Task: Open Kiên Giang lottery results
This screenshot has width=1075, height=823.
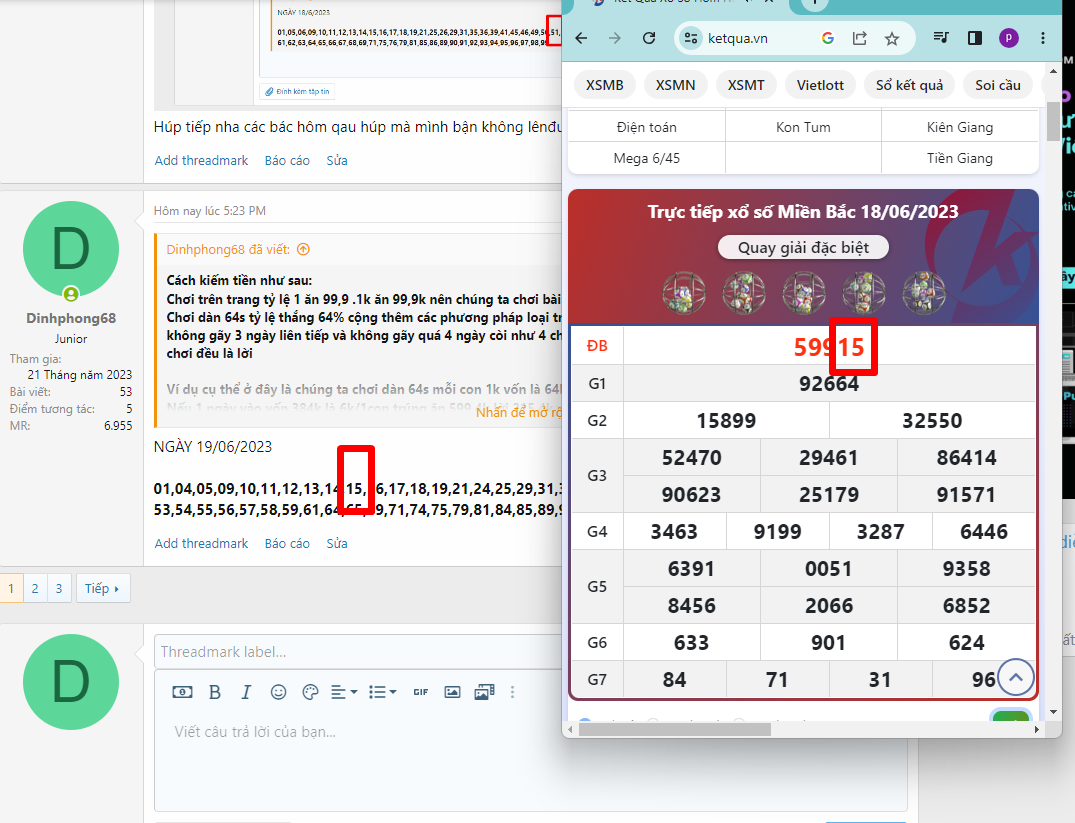Action: click(x=960, y=127)
